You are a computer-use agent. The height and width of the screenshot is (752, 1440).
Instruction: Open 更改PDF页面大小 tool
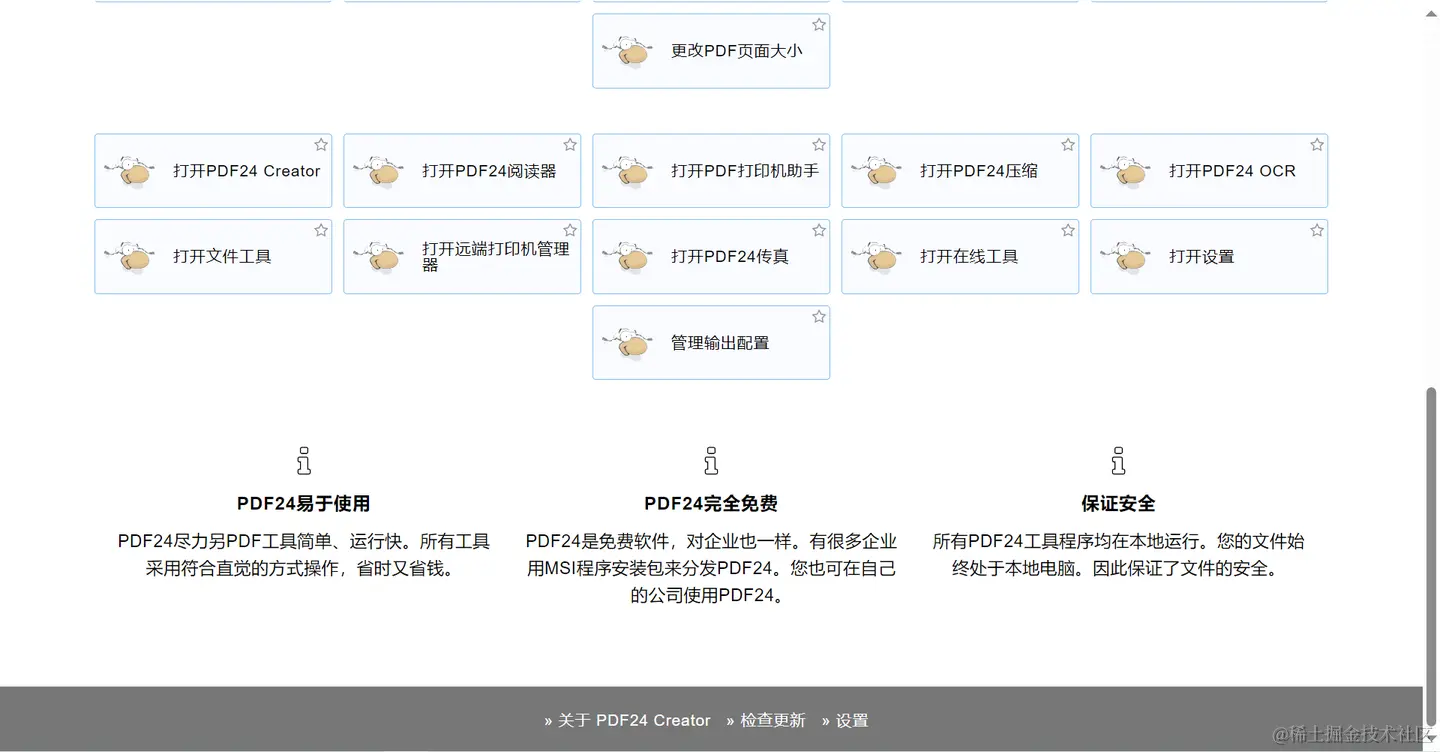point(711,51)
